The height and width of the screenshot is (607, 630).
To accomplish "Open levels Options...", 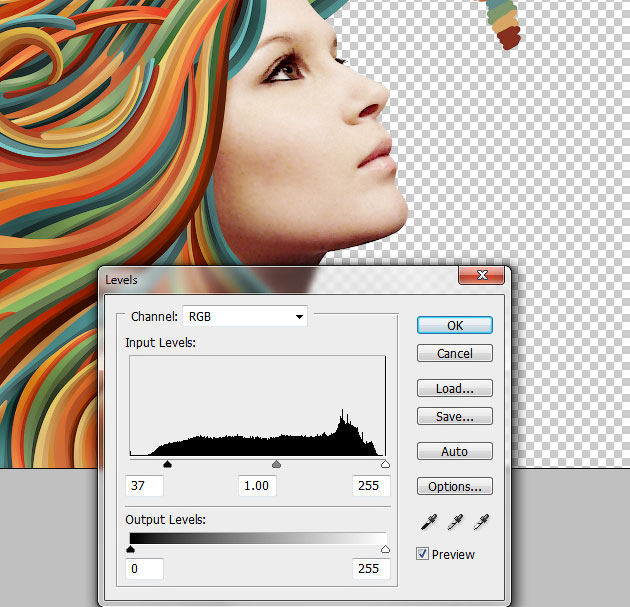I will 455,486.
